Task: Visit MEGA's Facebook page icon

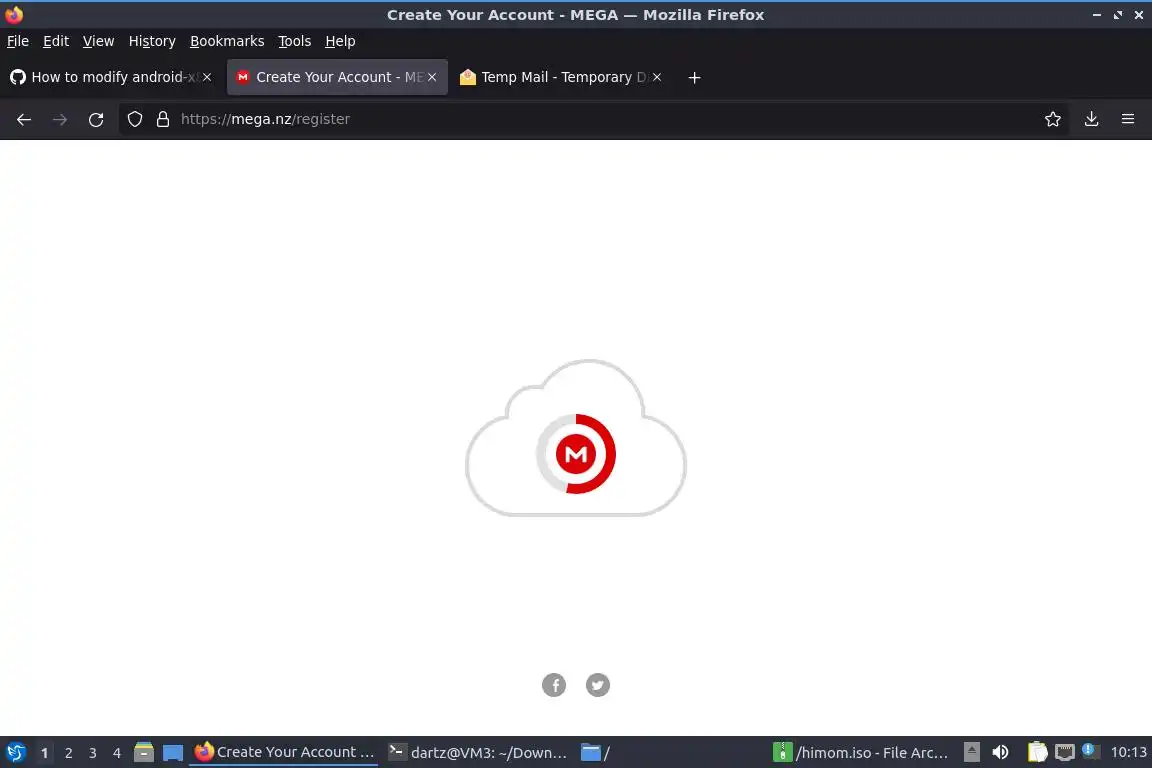Action: (x=554, y=685)
